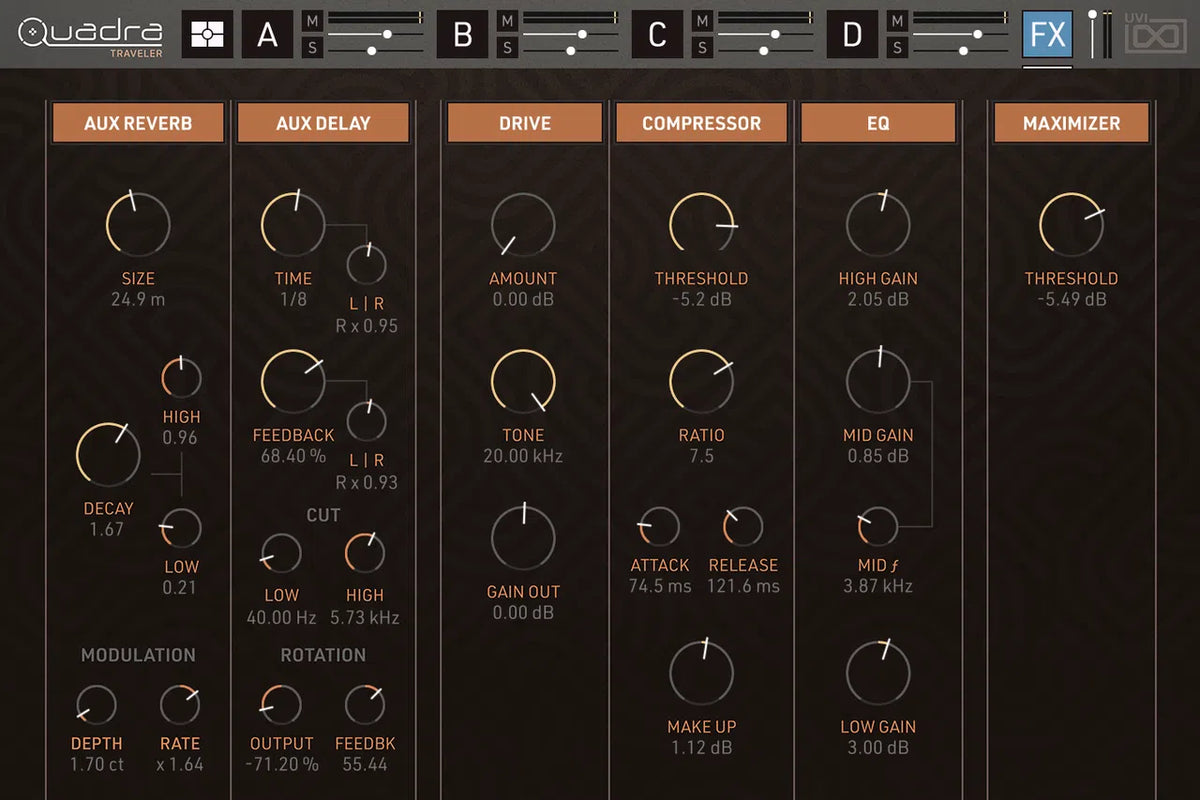Open the quad layer overview page icon

point(207,34)
